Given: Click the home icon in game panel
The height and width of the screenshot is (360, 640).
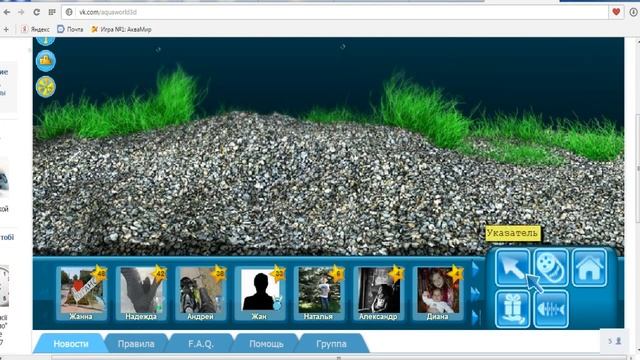Looking at the screenshot, I should [x=589, y=268].
